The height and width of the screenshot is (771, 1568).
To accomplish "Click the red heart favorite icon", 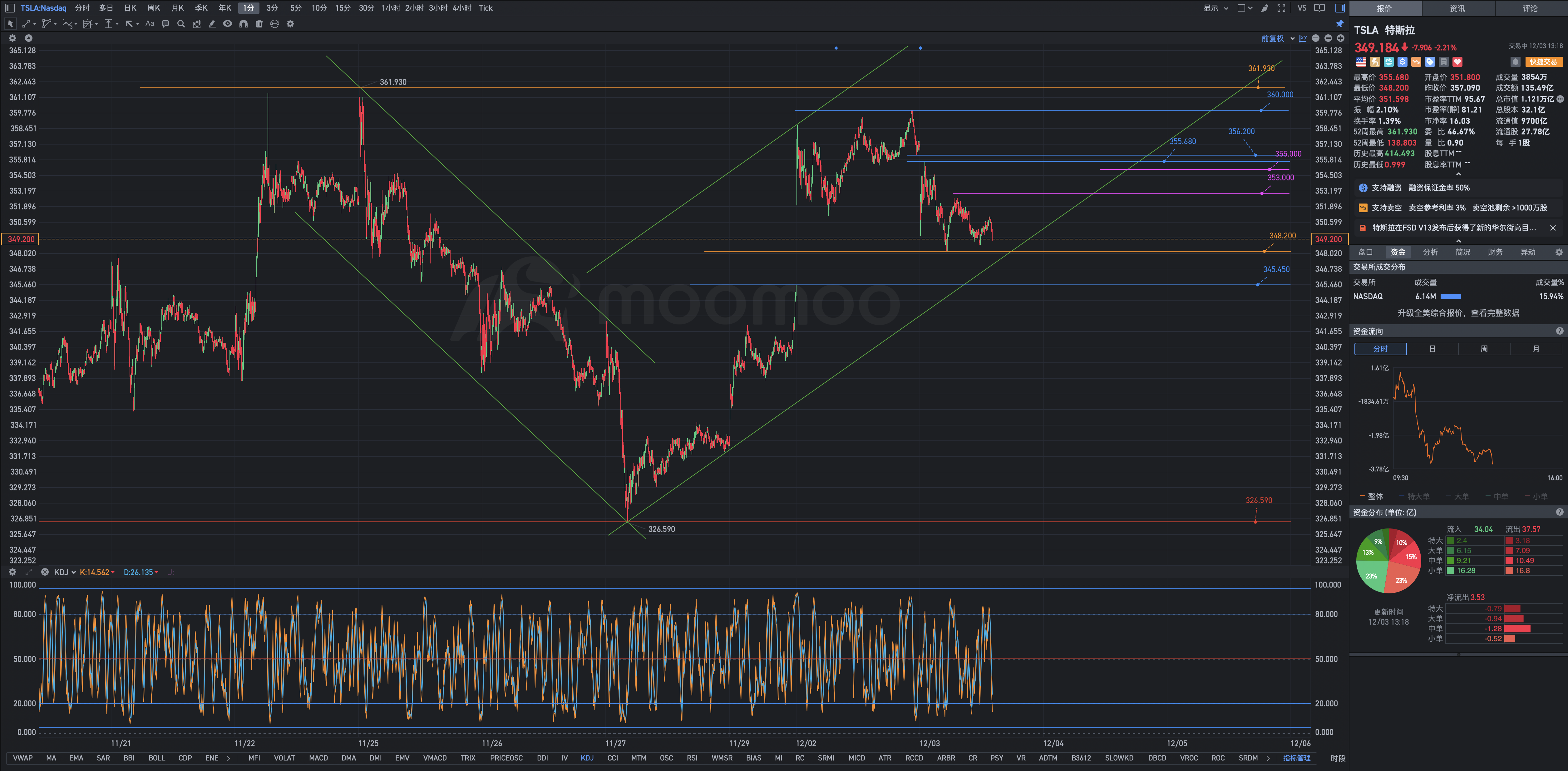I will [x=1457, y=62].
